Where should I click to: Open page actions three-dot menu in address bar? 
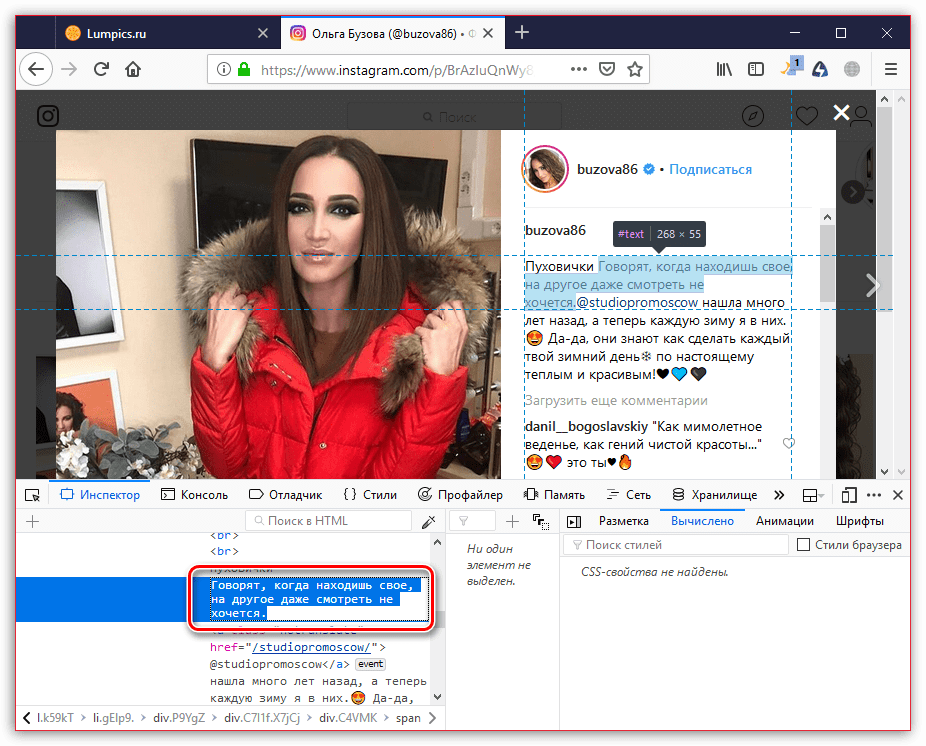(x=577, y=70)
